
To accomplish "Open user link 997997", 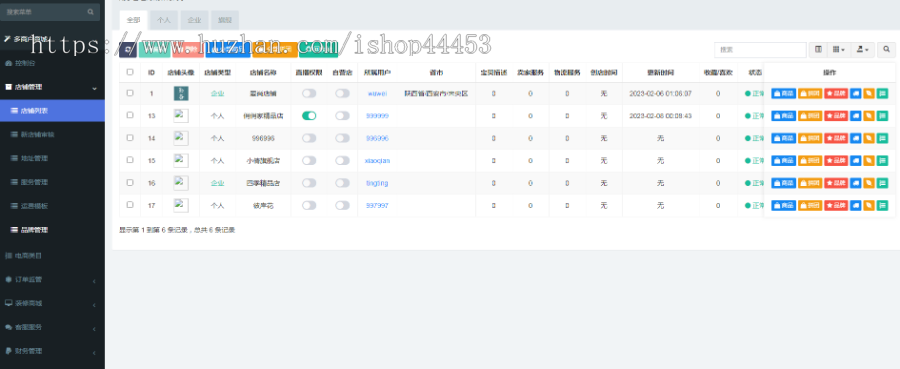I will [377, 205].
